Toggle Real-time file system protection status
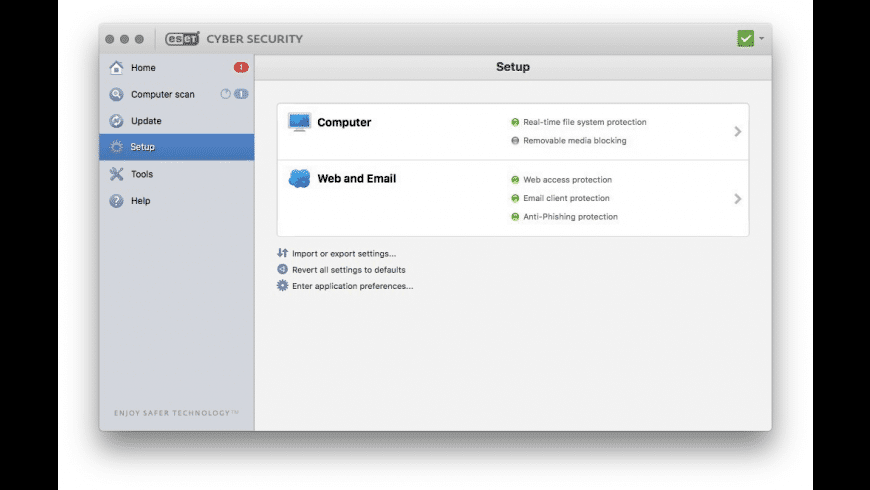Viewport: 870px width, 490px height. click(x=515, y=122)
